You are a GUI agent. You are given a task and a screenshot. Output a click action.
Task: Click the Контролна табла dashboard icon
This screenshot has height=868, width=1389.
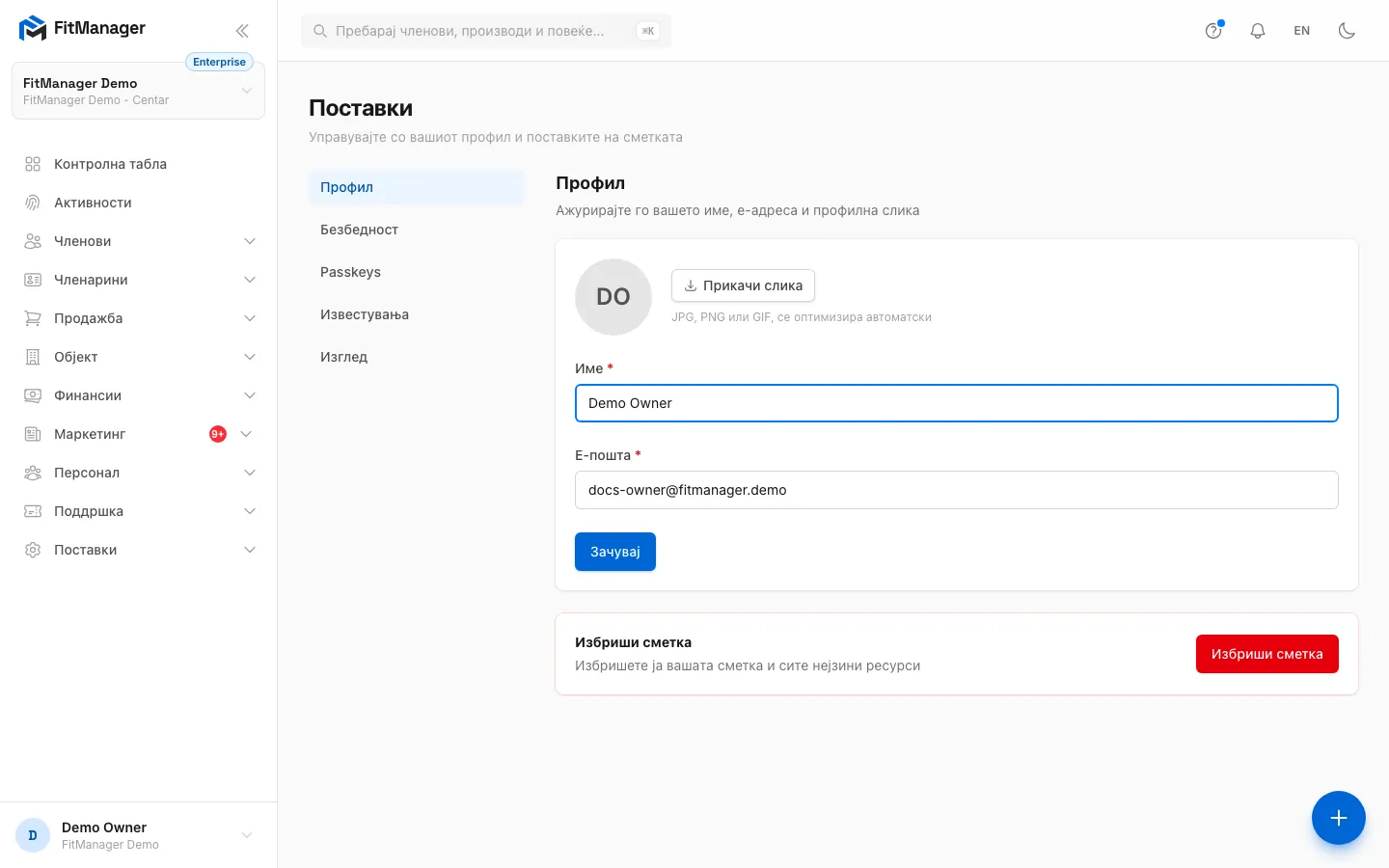tap(33, 164)
